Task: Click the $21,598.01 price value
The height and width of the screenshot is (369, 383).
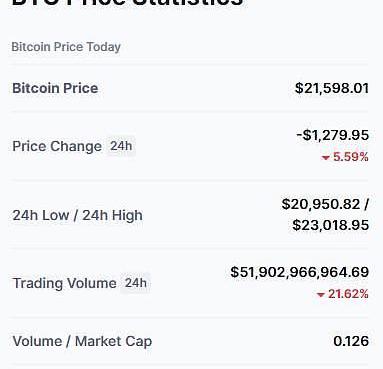Action: pos(332,88)
